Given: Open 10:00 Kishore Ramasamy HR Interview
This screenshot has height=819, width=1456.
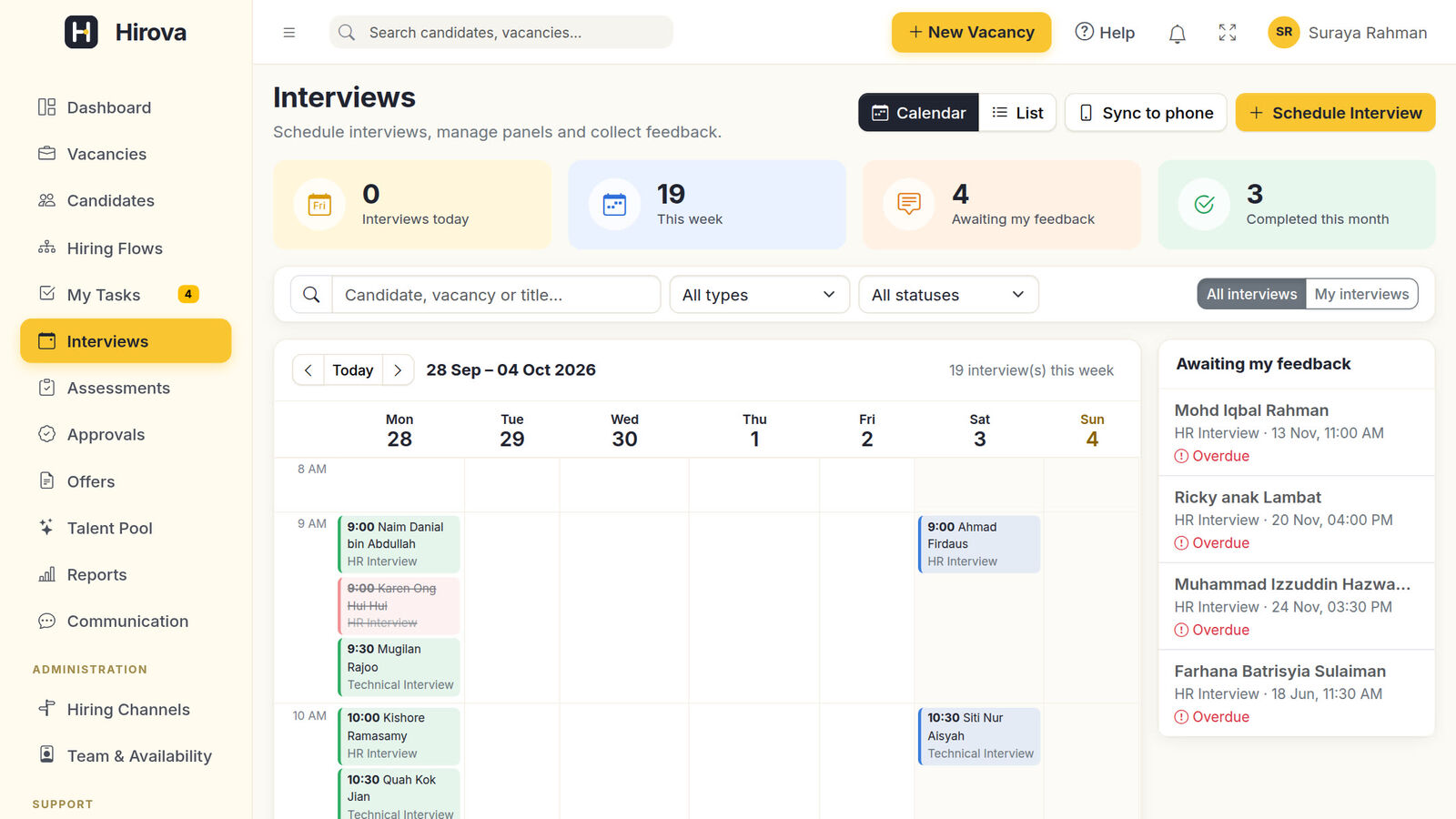Looking at the screenshot, I should pos(399,736).
